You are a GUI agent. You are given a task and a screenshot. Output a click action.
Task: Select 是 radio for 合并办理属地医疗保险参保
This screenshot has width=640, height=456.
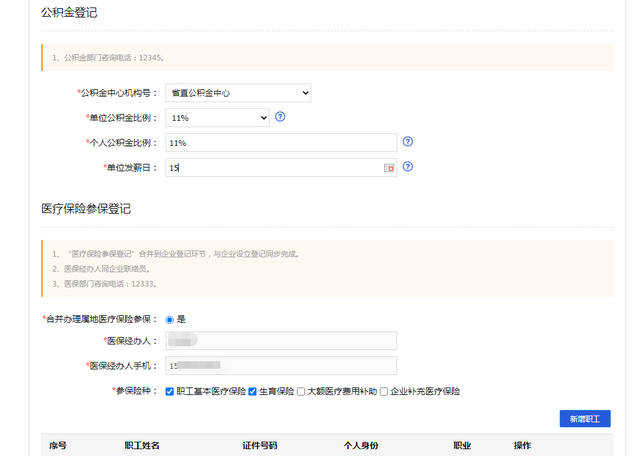(169, 320)
